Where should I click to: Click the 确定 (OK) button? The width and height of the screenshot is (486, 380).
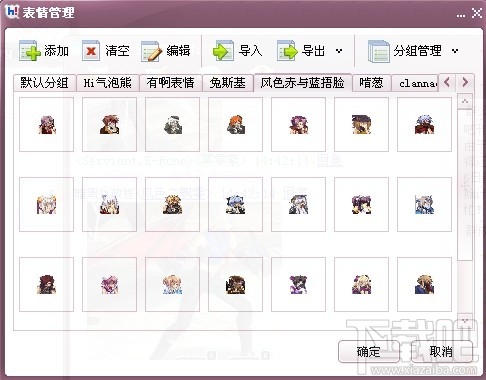click(x=368, y=351)
